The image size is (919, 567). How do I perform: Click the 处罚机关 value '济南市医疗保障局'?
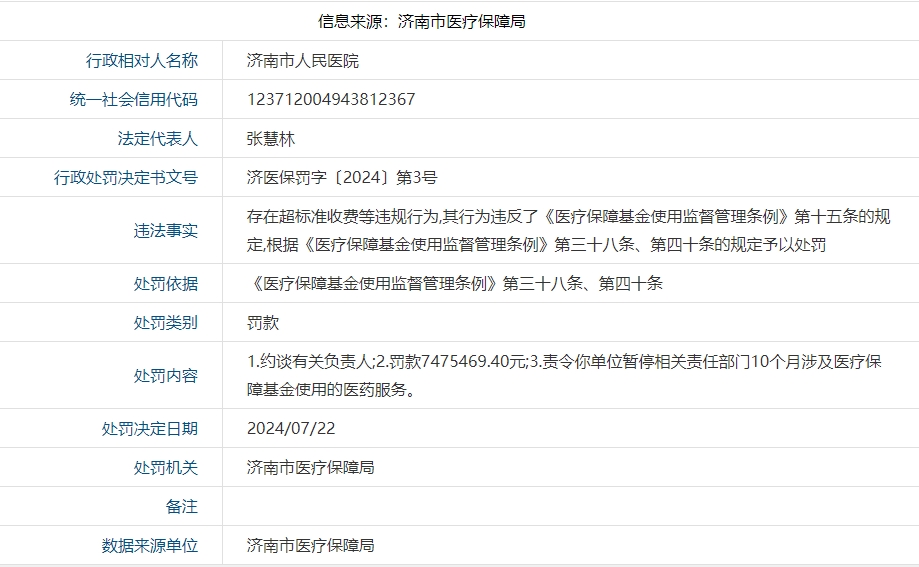tap(311, 467)
